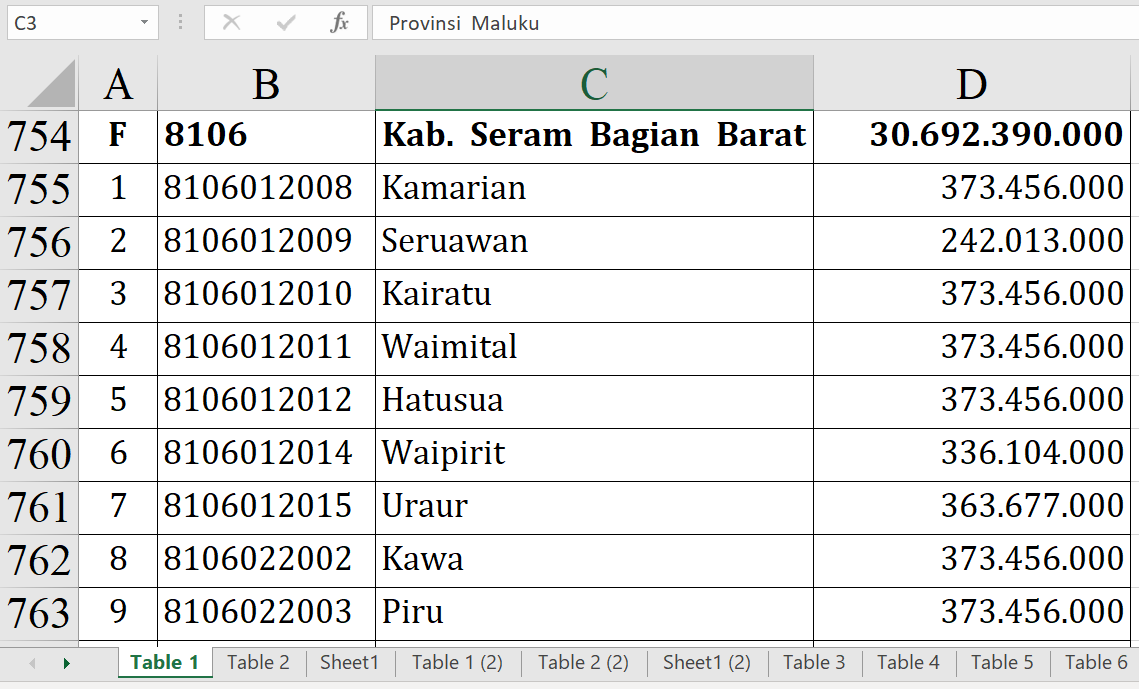This screenshot has width=1139, height=689.
Task: Click the formula bar text Provinsi Maluku
Action: (464, 23)
